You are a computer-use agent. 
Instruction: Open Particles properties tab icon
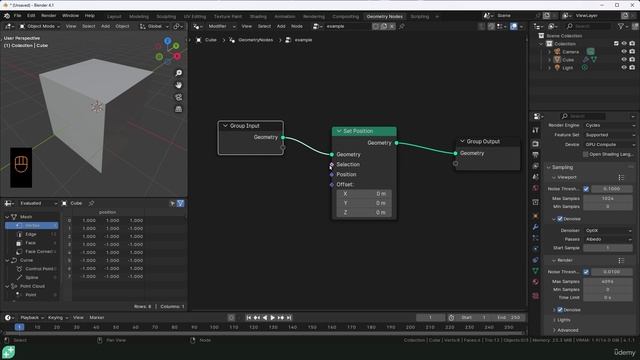pyautogui.click(x=536, y=238)
